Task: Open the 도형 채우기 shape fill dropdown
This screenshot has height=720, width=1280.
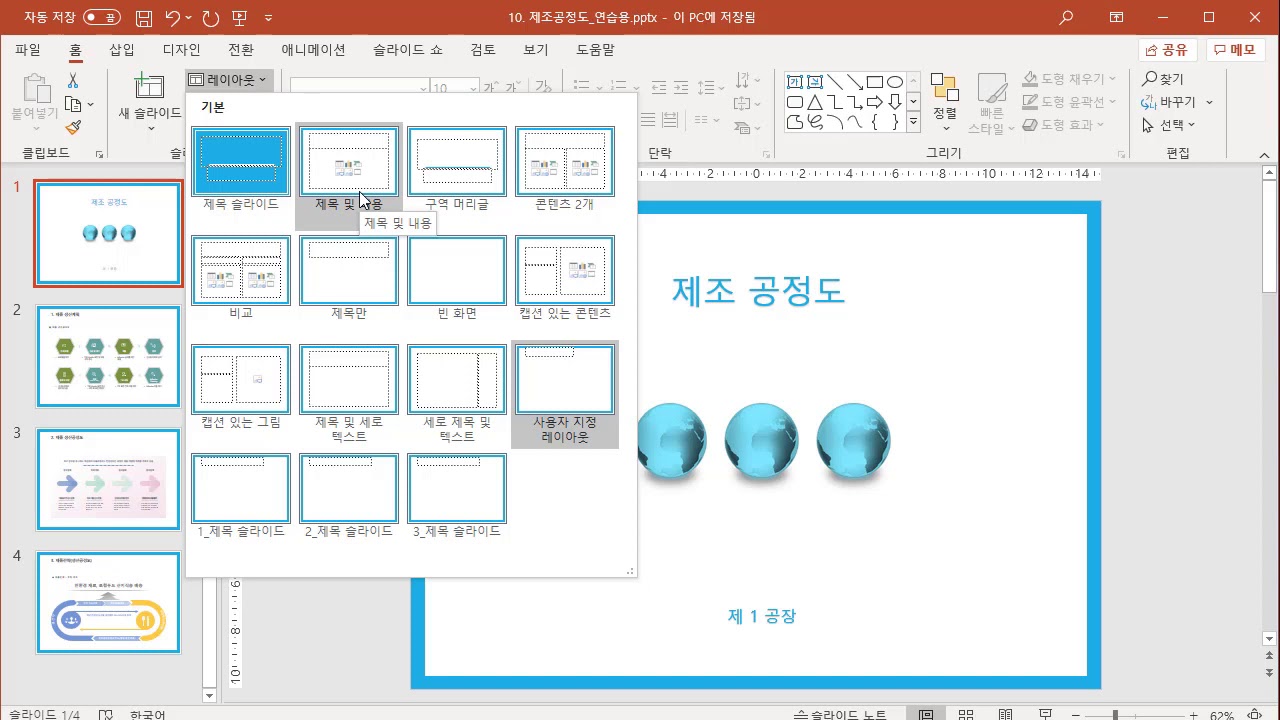Action: 1070,79
